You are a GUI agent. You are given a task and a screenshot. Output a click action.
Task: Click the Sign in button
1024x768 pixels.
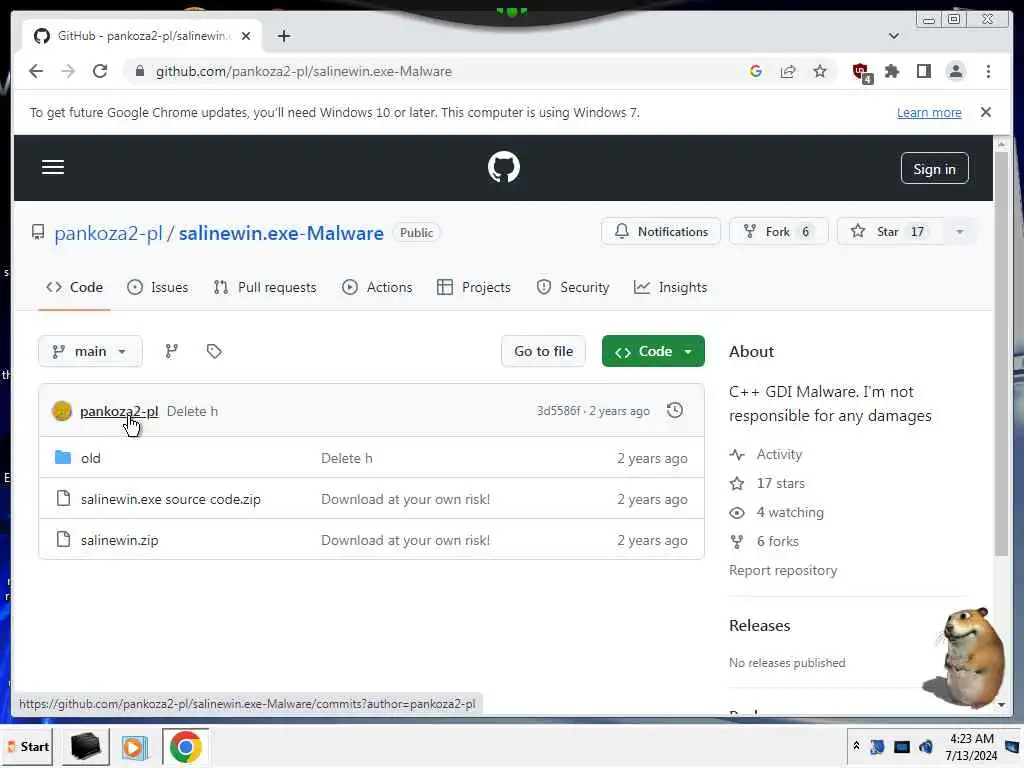(x=934, y=168)
